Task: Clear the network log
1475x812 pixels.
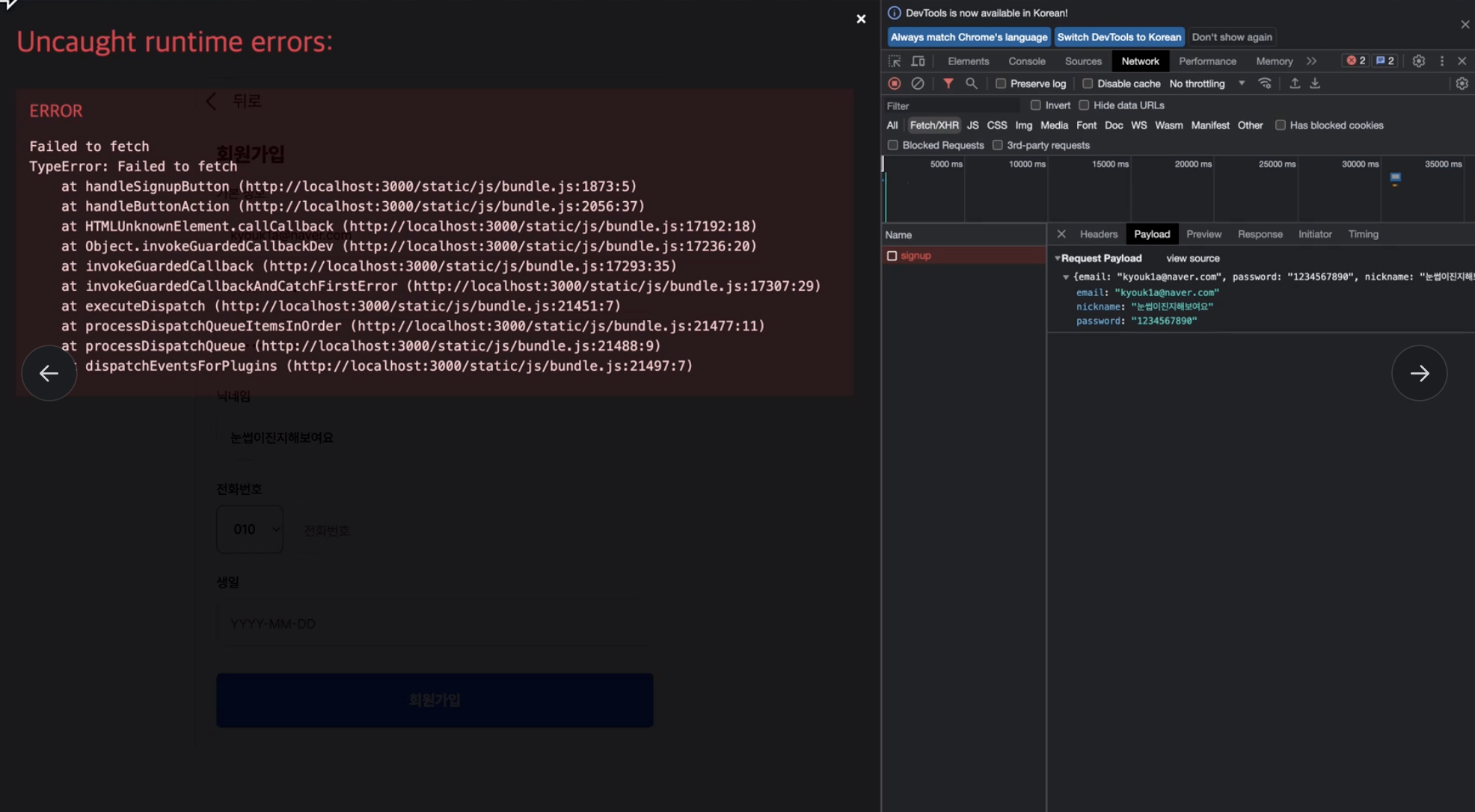Action: (x=918, y=84)
